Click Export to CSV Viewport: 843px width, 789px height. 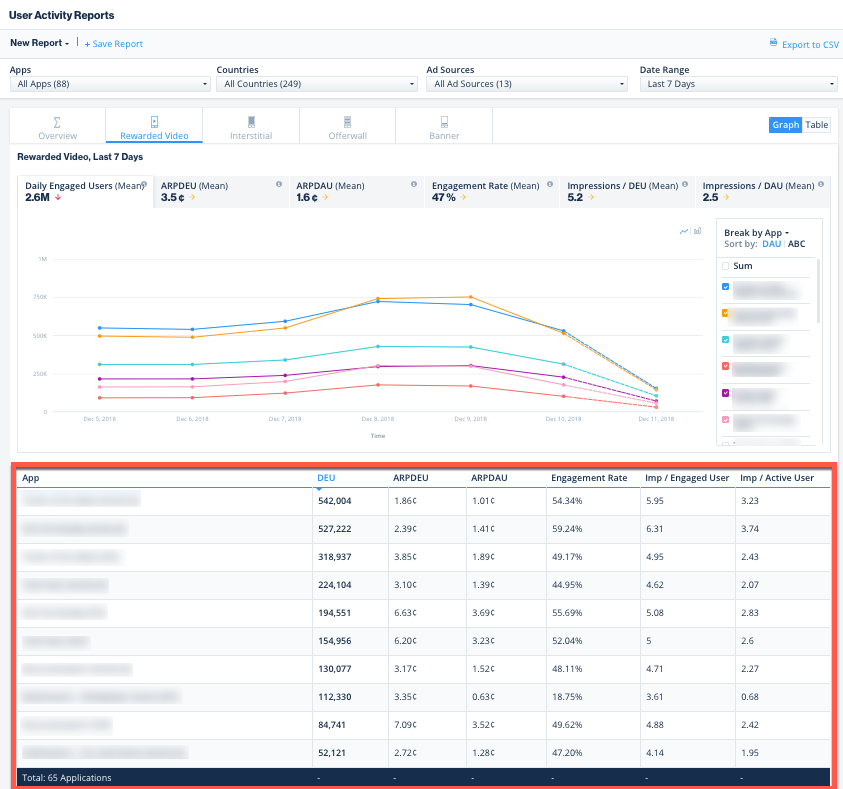pos(804,44)
